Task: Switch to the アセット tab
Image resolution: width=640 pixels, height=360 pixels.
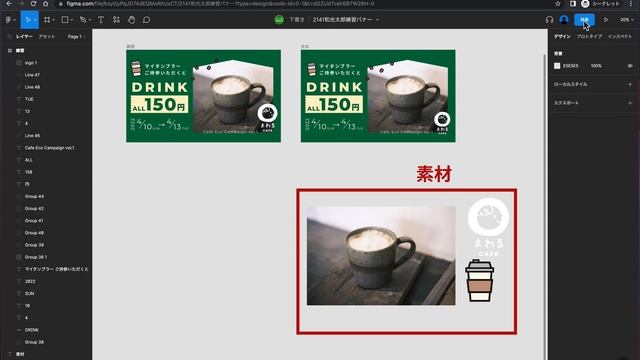Action: click(x=47, y=36)
